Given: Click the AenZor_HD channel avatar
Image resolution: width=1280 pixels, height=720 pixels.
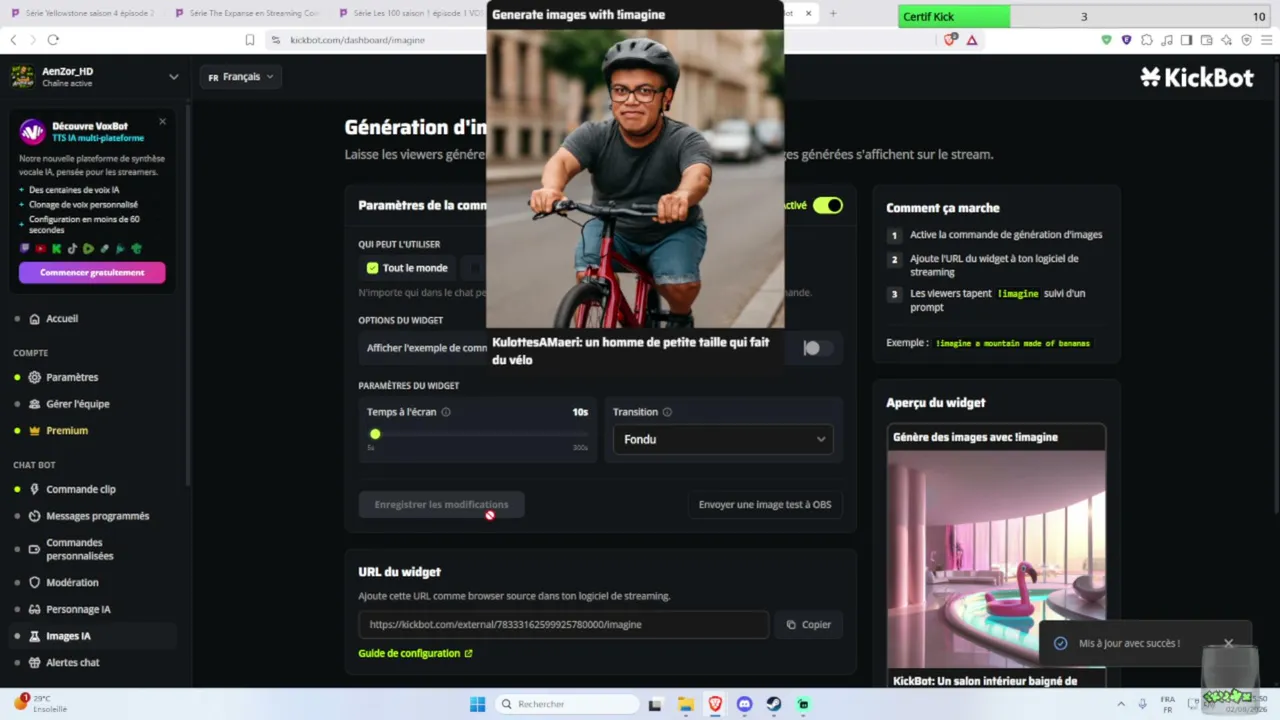Looking at the screenshot, I should click(22, 77).
